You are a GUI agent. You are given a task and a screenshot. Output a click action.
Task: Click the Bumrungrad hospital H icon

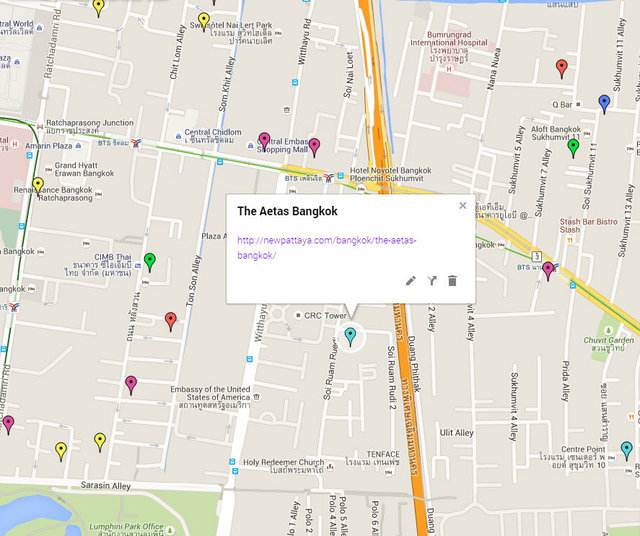pyautogui.click(x=449, y=69)
